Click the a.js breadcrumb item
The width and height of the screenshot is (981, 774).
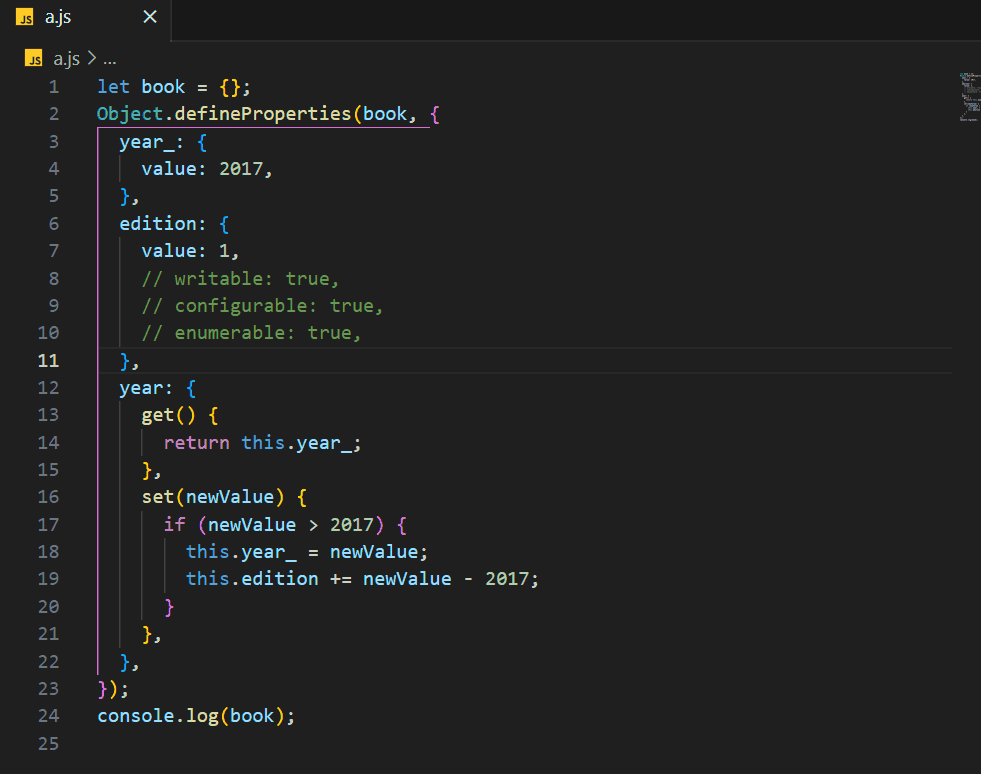66,59
